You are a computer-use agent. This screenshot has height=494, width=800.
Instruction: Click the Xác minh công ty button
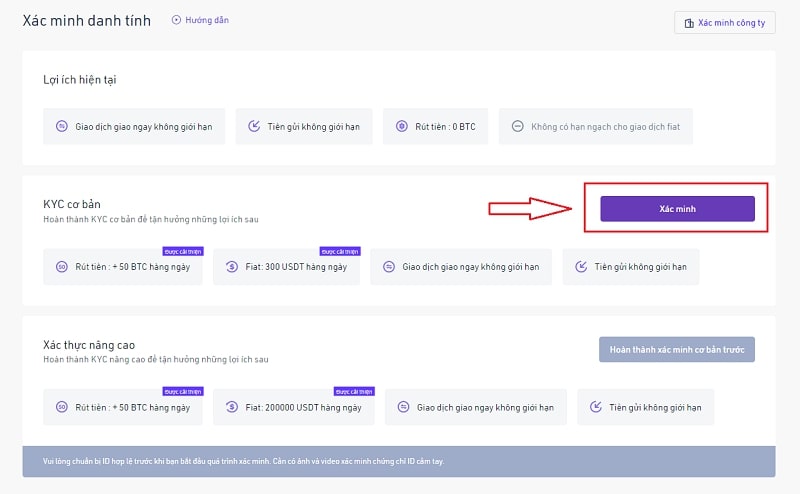[x=724, y=22]
